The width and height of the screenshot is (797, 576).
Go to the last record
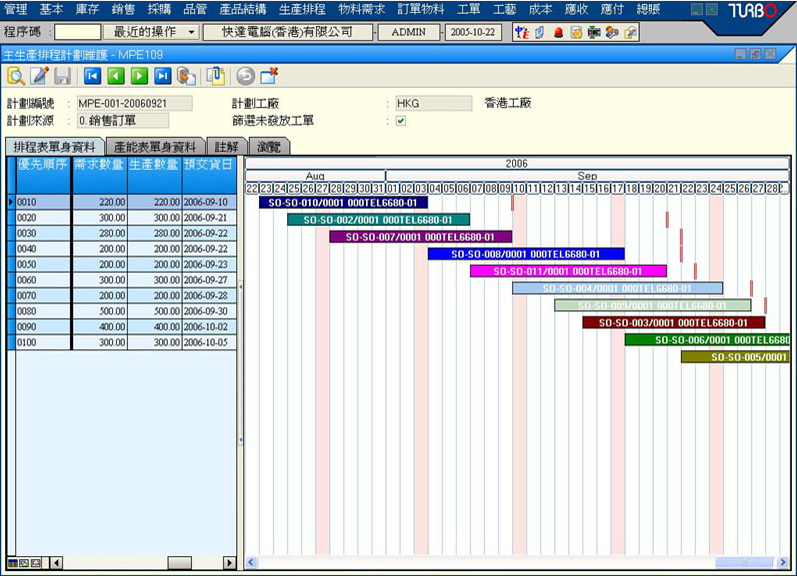click(163, 76)
